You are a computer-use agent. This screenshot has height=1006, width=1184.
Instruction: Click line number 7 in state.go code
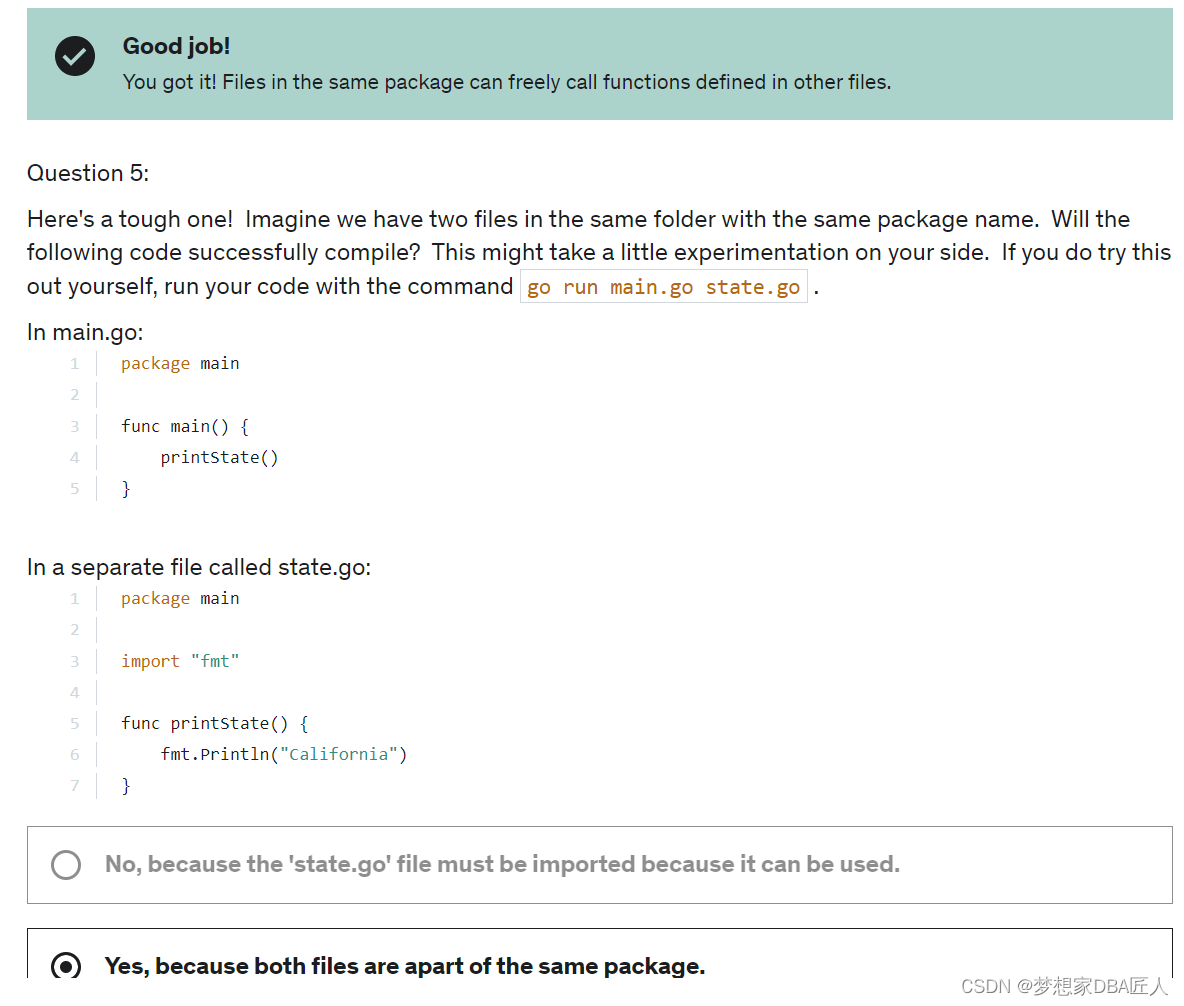pyautogui.click(x=74, y=786)
